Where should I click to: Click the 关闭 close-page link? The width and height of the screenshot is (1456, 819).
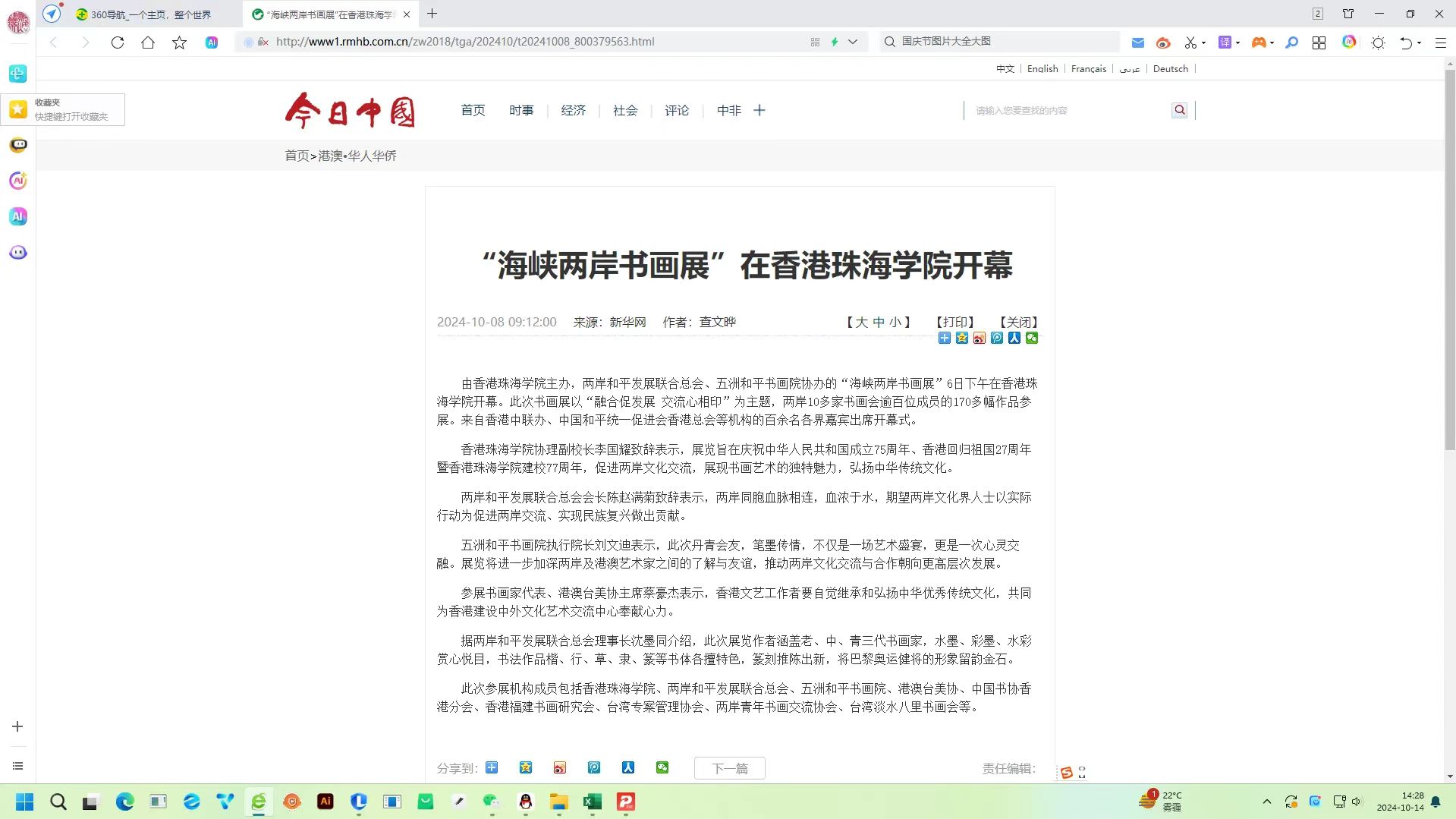tap(1019, 322)
